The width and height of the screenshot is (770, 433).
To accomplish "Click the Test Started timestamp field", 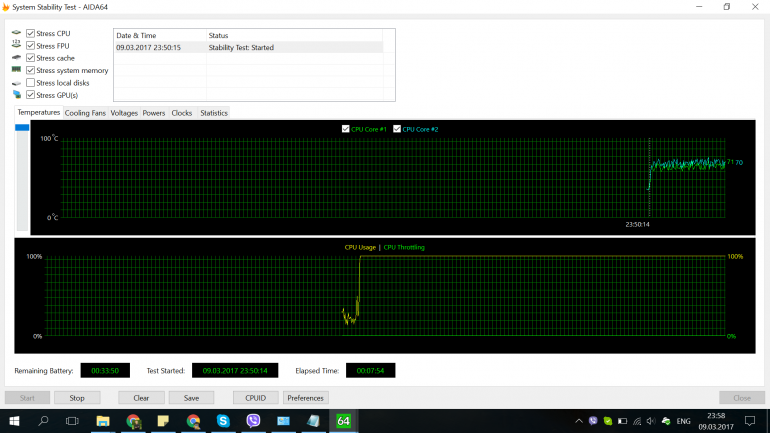I will pos(235,371).
